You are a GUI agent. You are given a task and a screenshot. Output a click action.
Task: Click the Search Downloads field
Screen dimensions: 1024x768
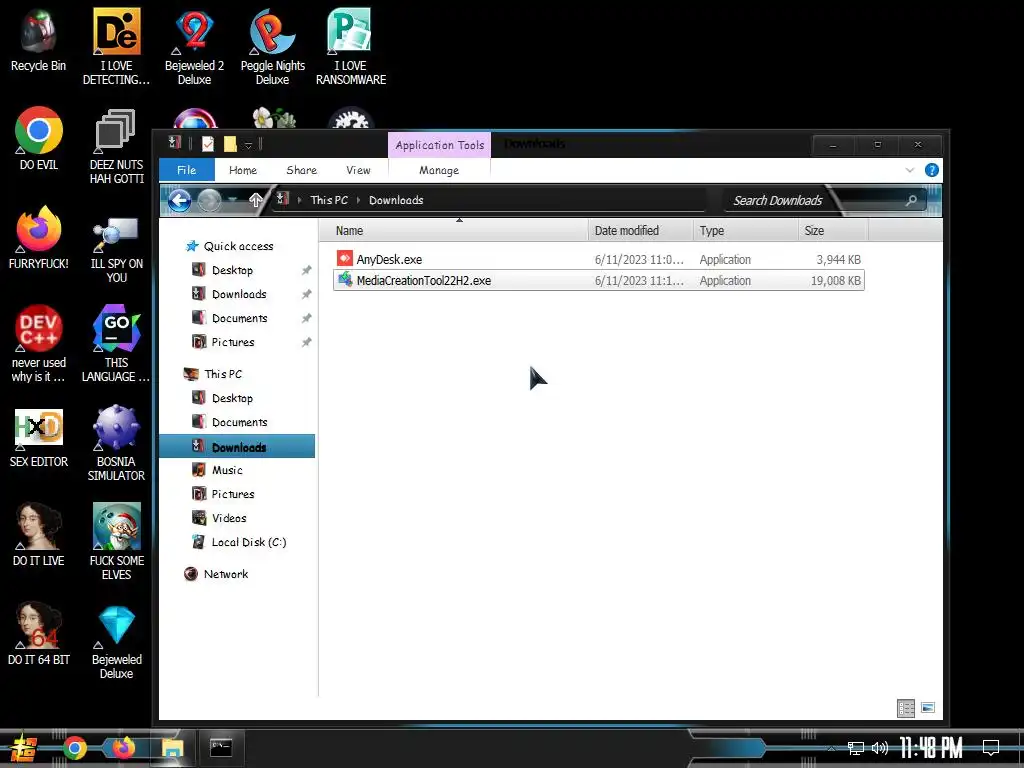[824, 200]
